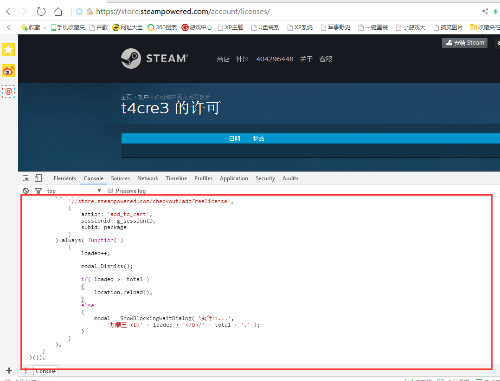Open the 360 search bookmark
The width and height of the screenshot is (500, 381).
162,27
